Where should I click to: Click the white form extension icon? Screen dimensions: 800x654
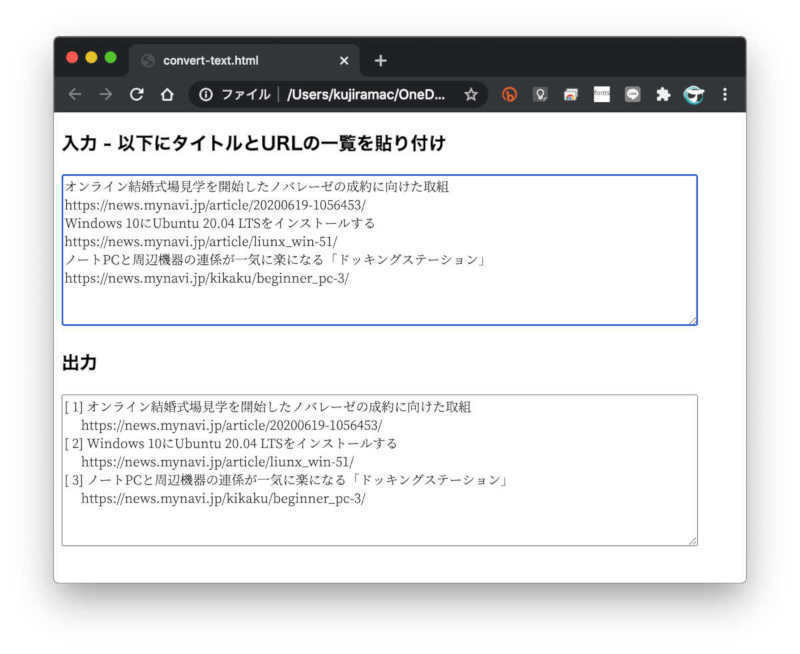coord(602,94)
